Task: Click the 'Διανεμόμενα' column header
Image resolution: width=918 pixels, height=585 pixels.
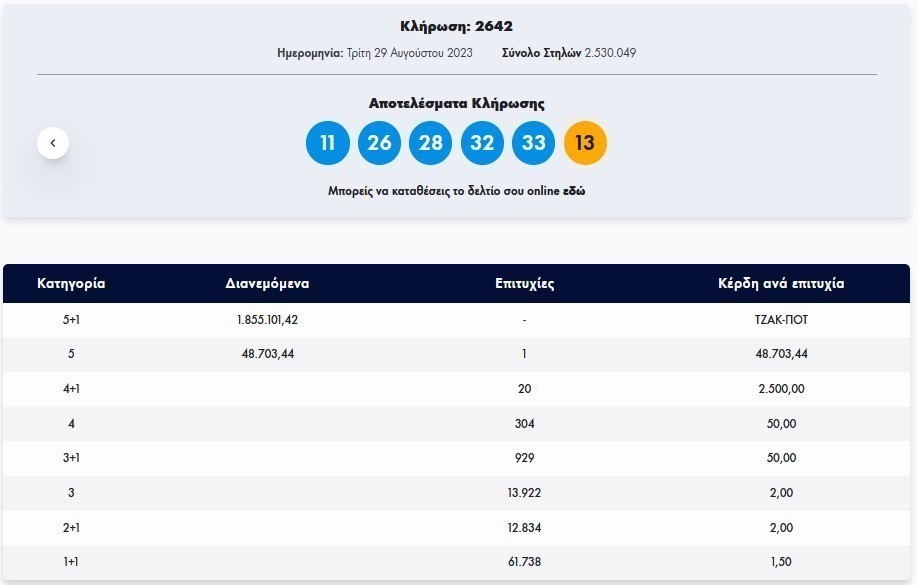Action: tap(267, 283)
